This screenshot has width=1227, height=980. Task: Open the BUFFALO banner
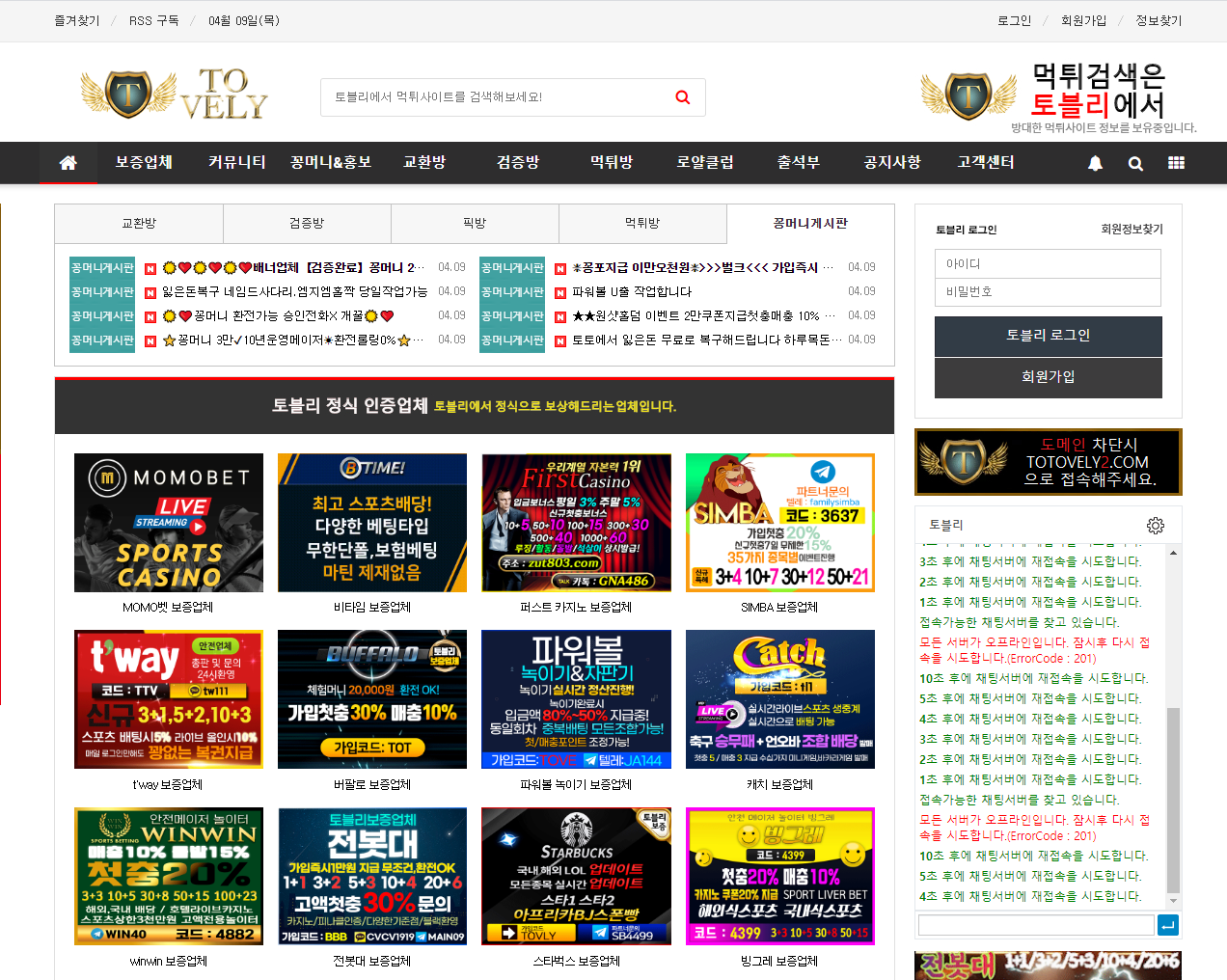coord(372,699)
